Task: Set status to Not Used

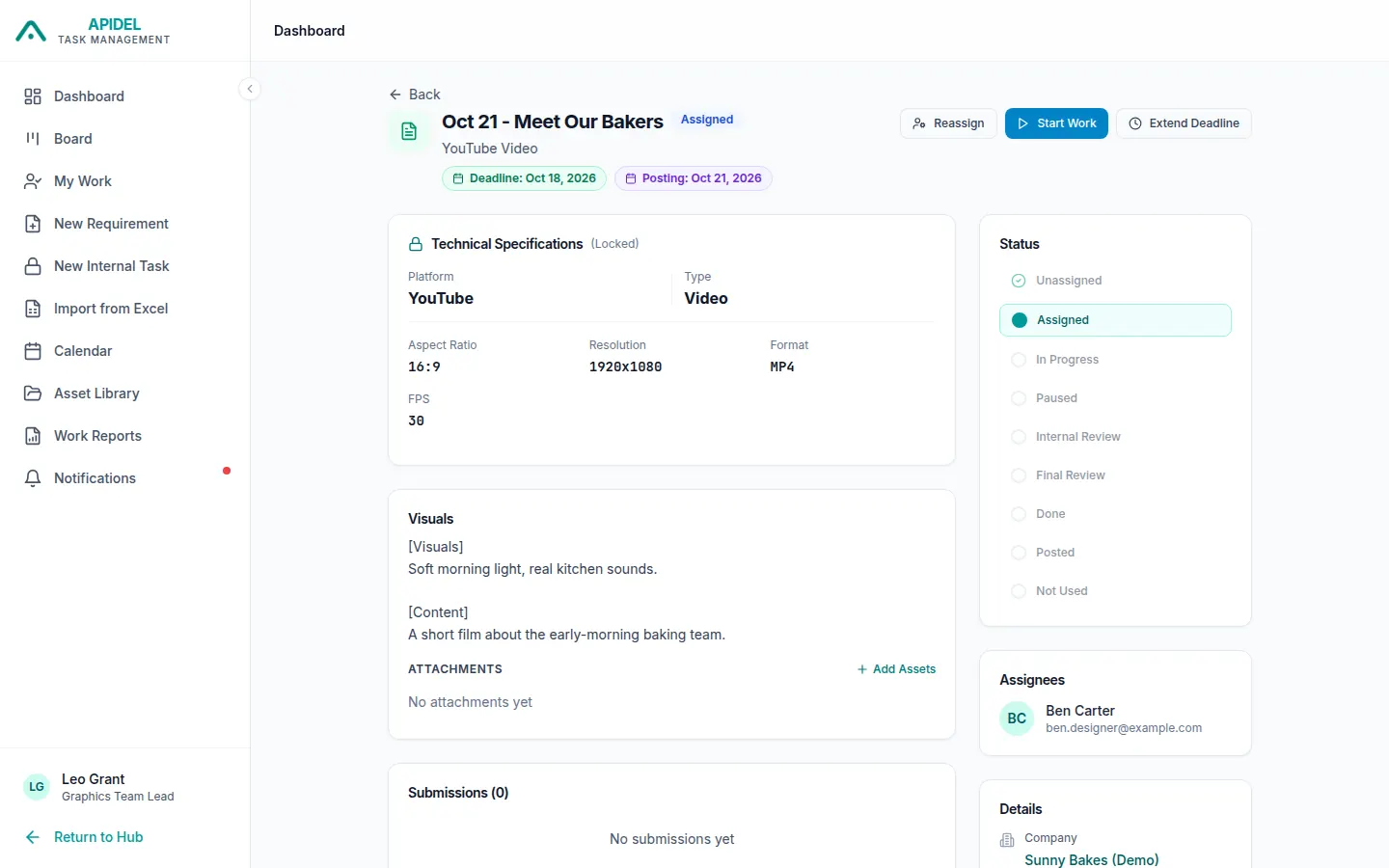Action: (x=1115, y=591)
